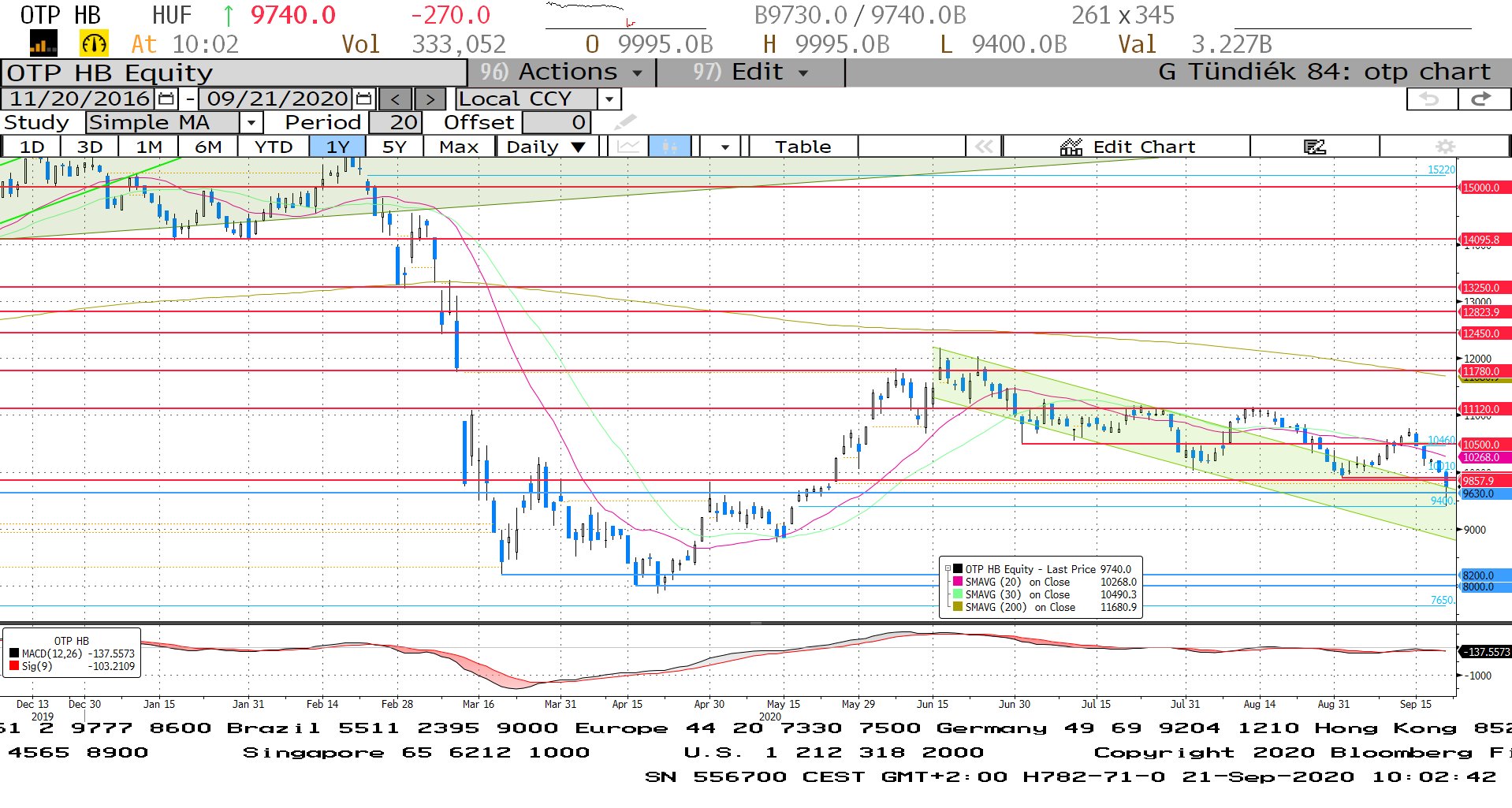This screenshot has width=1512, height=808.
Task: Click the Edit Chart button
Action: click(1127, 147)
